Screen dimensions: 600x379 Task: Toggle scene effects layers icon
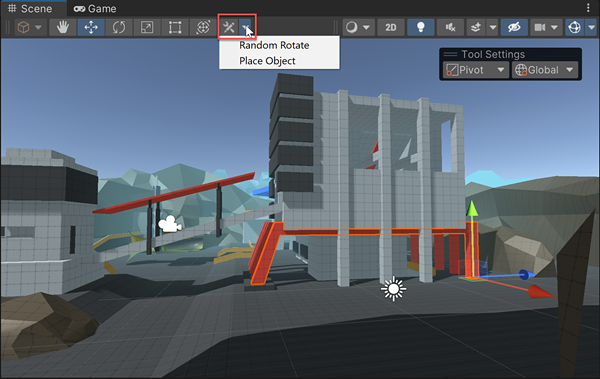click(476, 27)
